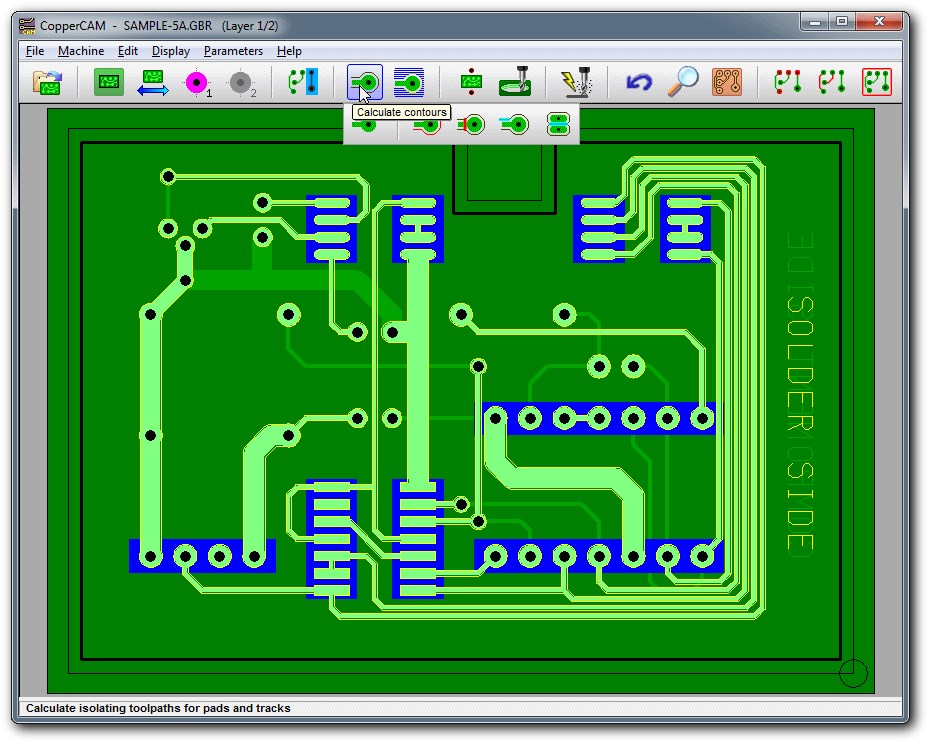The width and height of the screenshot is (929, 743).
Task: Click the orange copper preview icon
Action: [727, 82]
